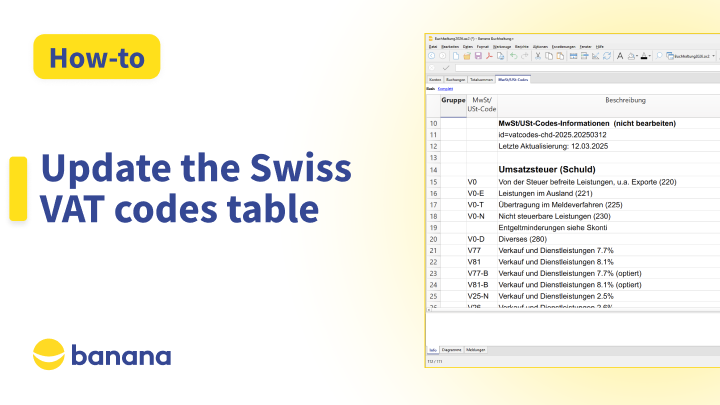Select the MwSt/USt-Codes tab
720x405 pixels.
click(x=513, y=79)
